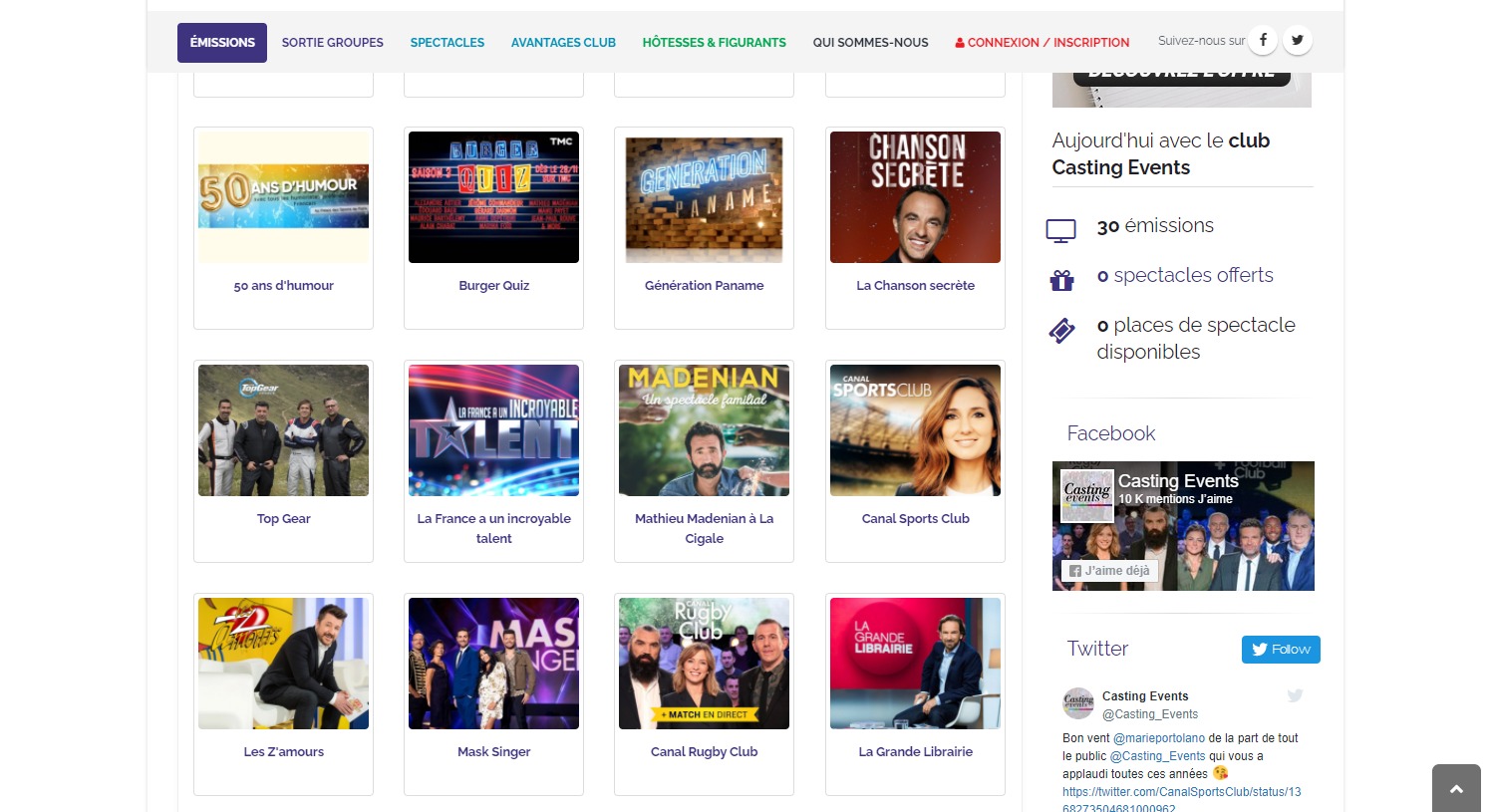Click the Twitter Follow button
Viewport: 1491px width, 812px height.
1281,650
